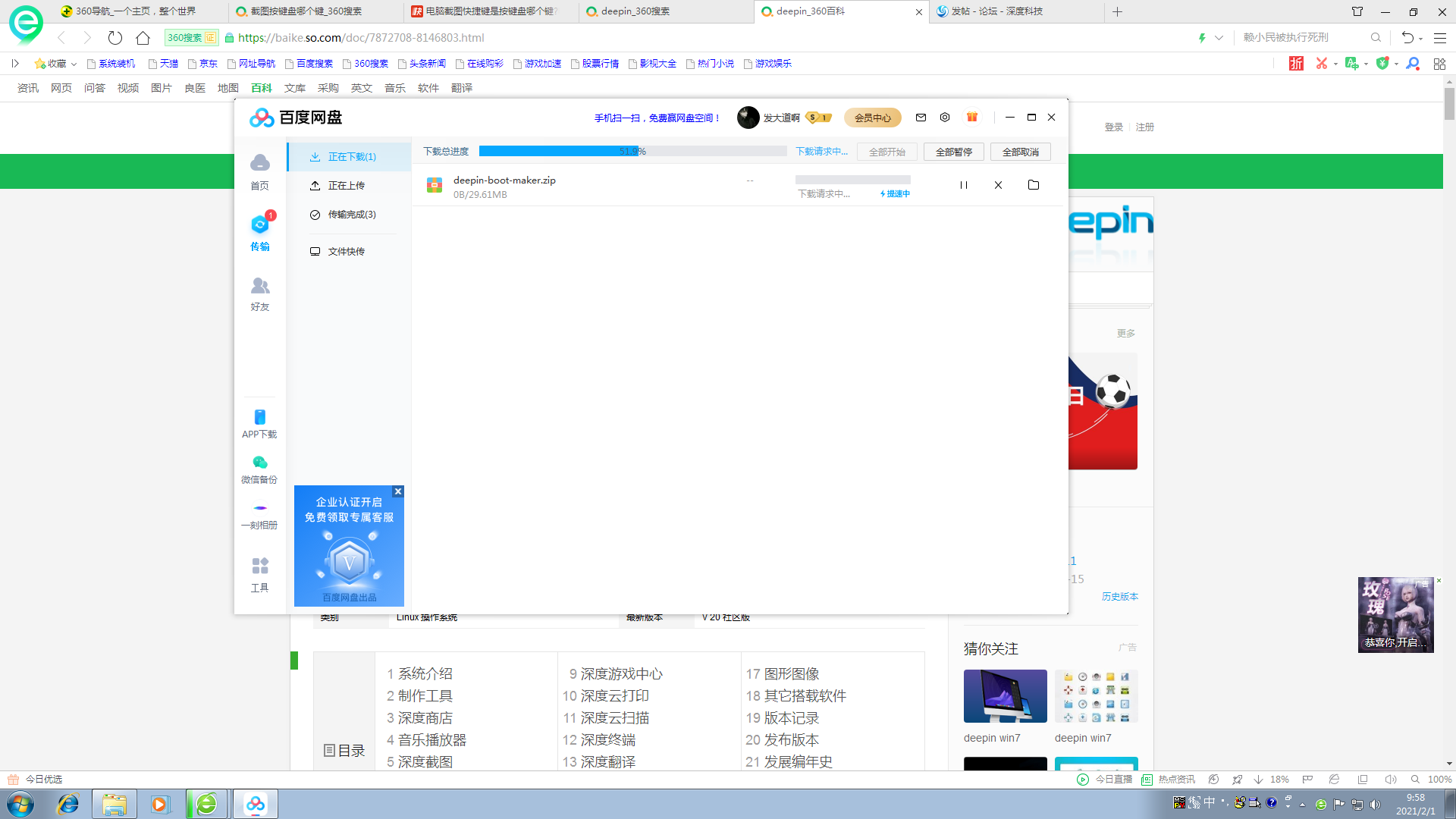Click the browser URL address field
This screenshot has width=1456, height=819.
[705, 38]
